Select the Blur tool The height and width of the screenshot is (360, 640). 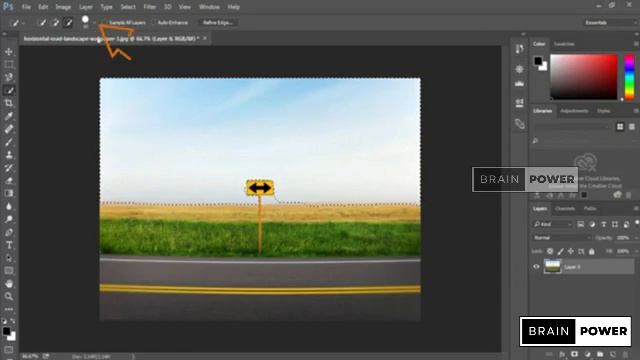click(x=9, y=206)
